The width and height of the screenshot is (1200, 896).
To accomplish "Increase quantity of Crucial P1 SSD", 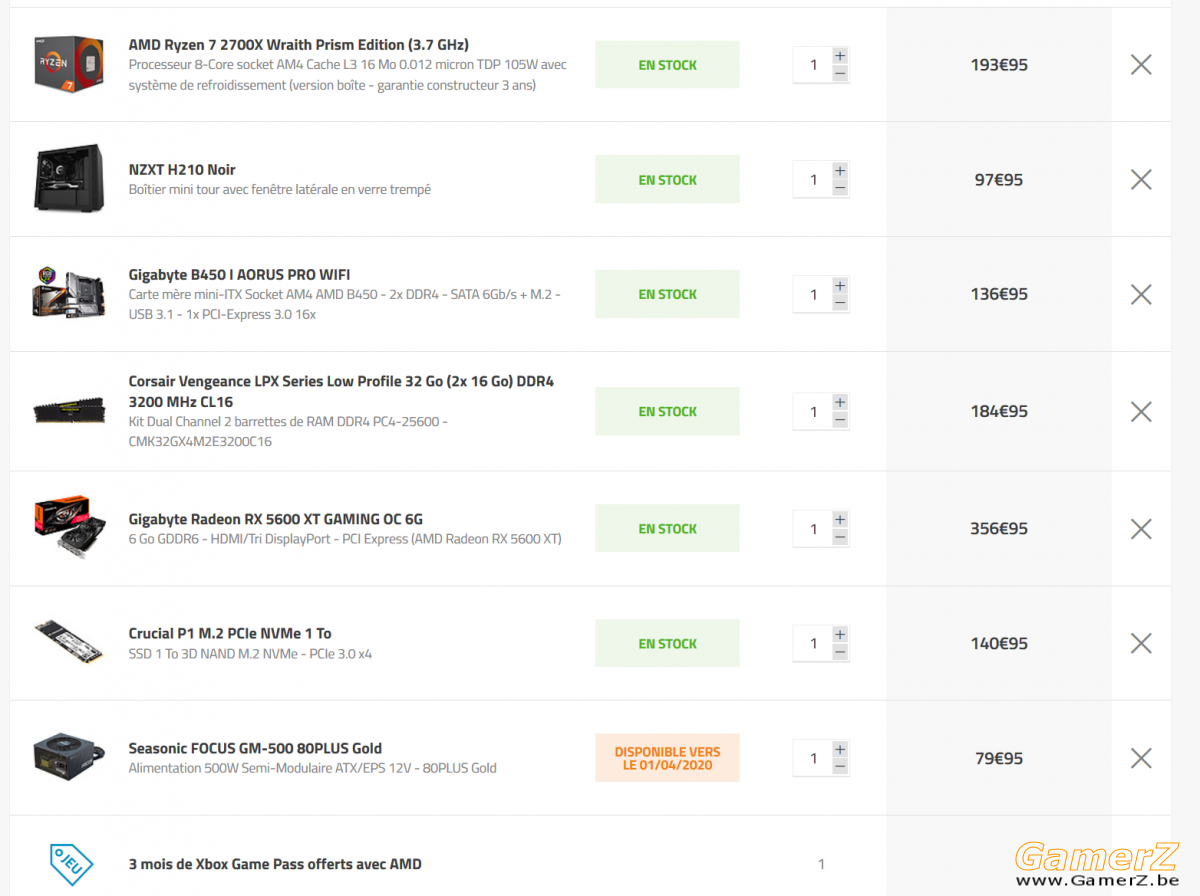I will [840, 635].
